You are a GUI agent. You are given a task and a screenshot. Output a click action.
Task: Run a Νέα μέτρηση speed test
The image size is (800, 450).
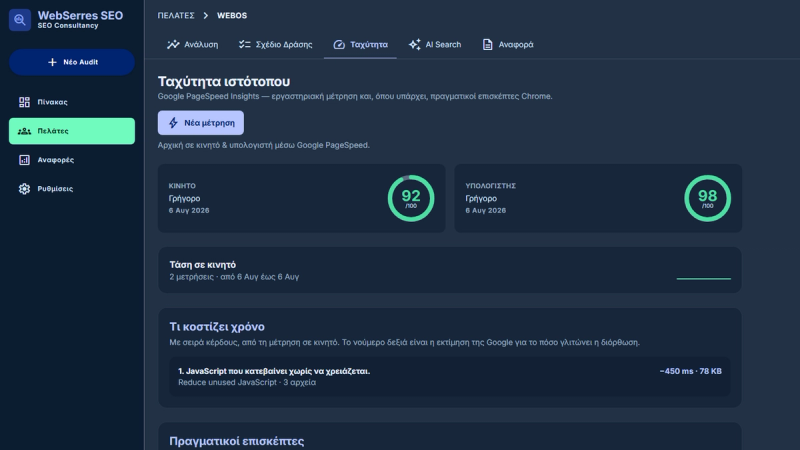201,123
